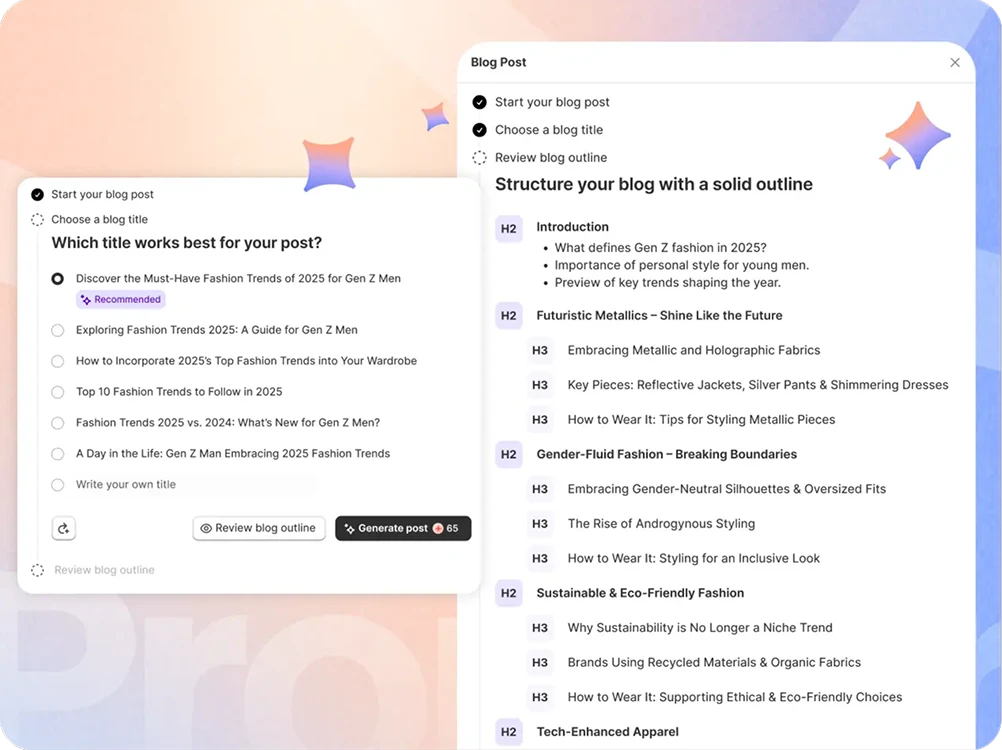Select 'Exploring Fashion Trends 2025' title option
1002x750 pixels.
click(58, 330)
